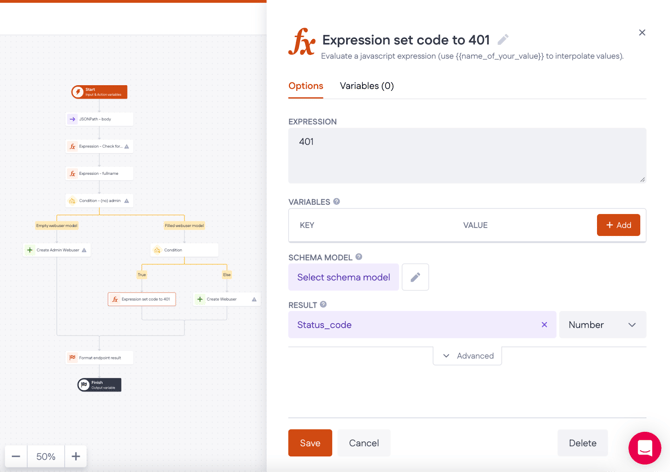The width and height of the screenshot is (670, 472).
Task: Zoom in the canvas with plus button
Action: click(76, 456)
